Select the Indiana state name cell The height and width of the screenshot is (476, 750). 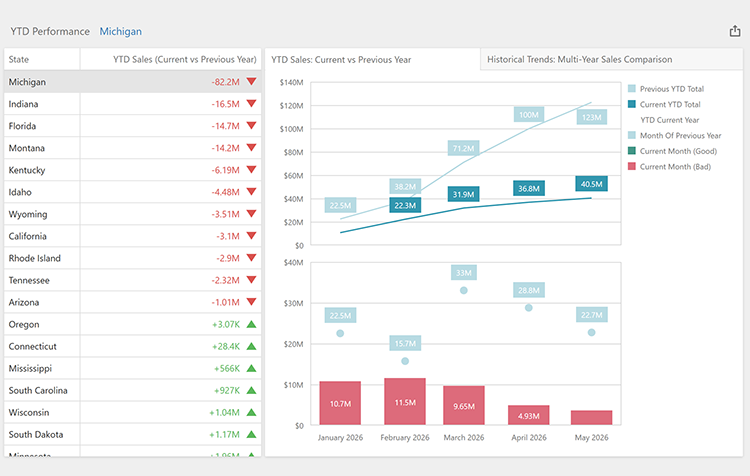[42, 104]
